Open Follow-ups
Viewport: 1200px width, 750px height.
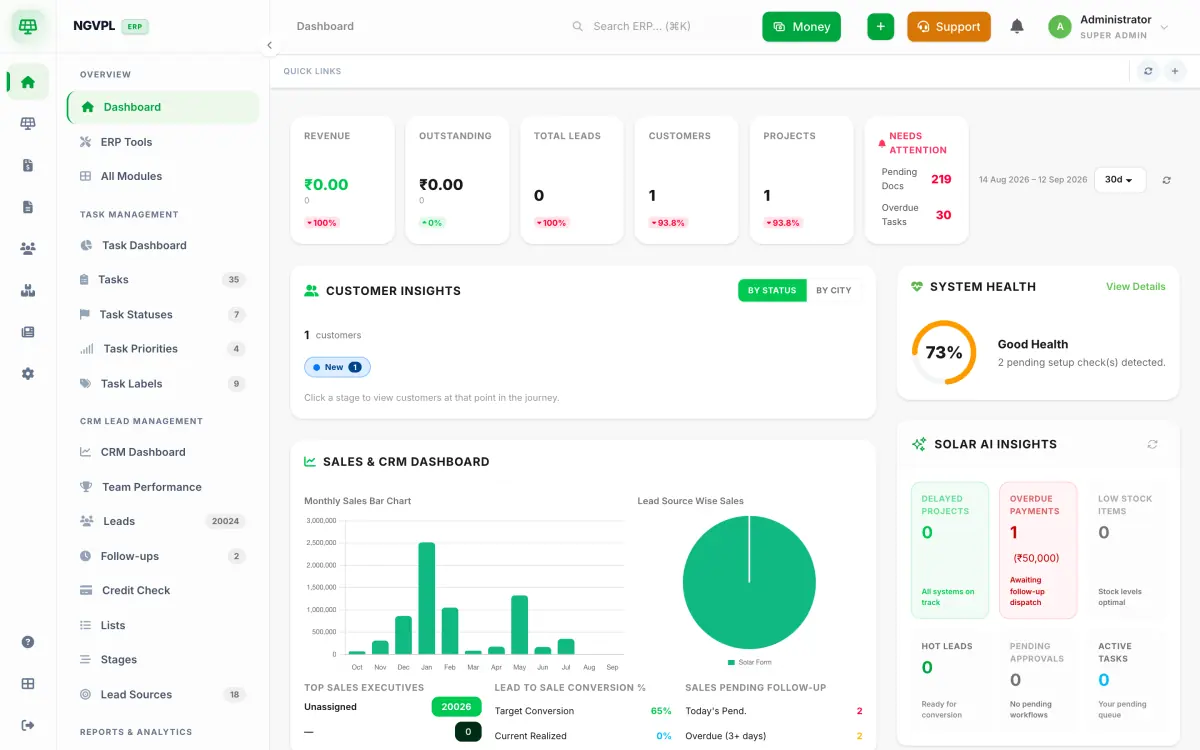(x=163, y=556)
